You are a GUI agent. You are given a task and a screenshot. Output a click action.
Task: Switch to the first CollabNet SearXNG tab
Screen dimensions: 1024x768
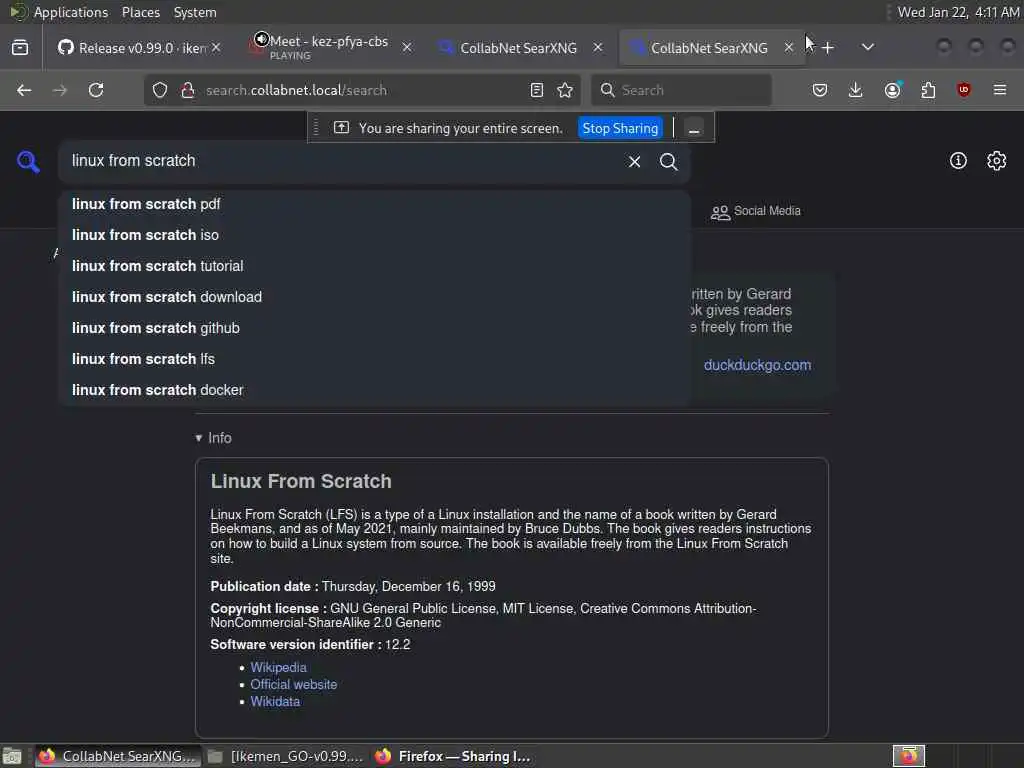click(x=519, y=48)
